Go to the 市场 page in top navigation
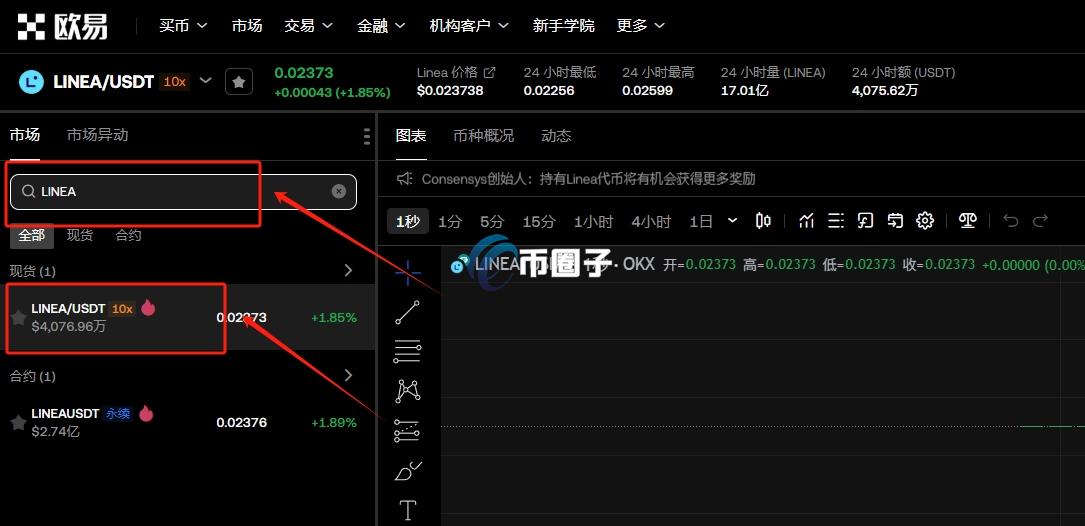Image resolution: width=1085 pixels, height=526 pixels. (x=247, y=26)
